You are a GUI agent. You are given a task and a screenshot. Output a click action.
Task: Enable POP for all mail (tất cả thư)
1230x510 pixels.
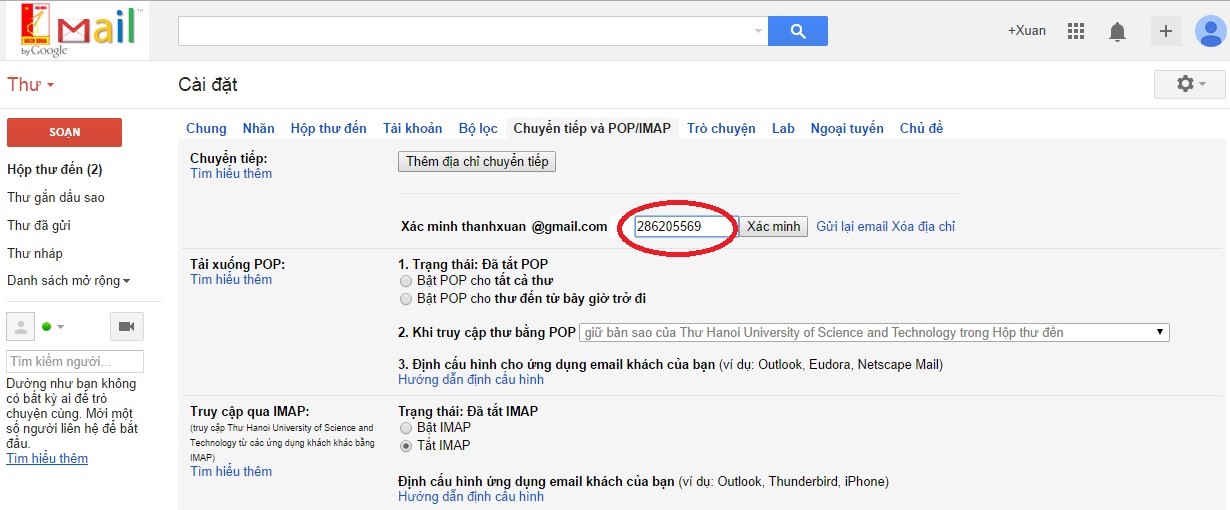click(405, 281)
